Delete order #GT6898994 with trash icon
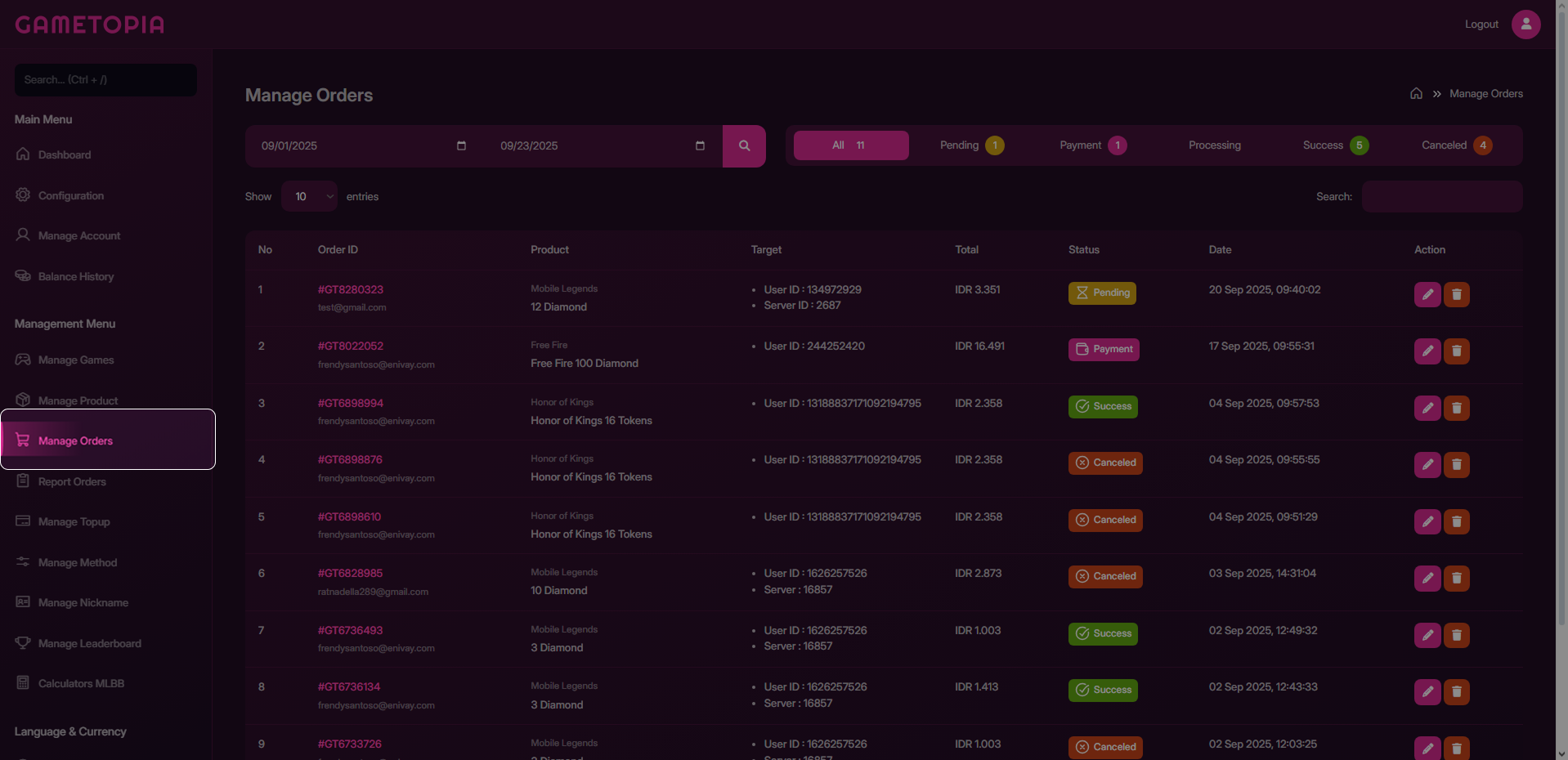 click(x=1457, y=408)
